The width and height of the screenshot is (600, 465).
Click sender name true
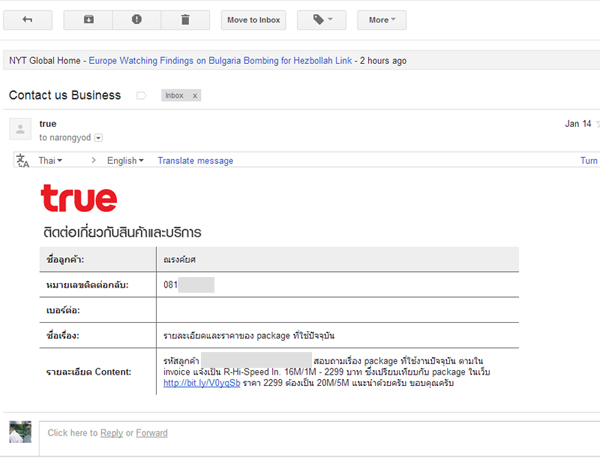click(x=48, y=124)
